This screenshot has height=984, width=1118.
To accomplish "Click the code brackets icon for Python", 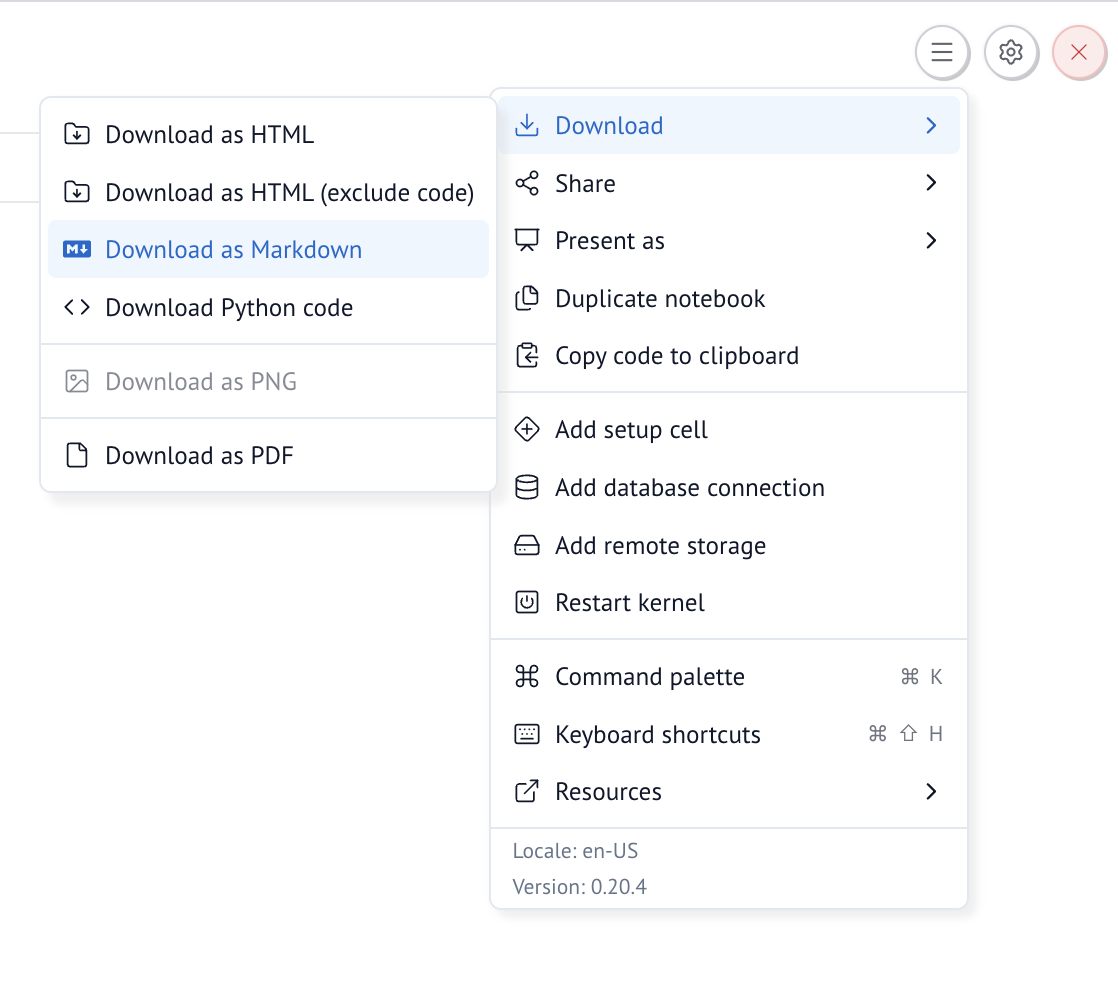I will (x=77, y=308).
